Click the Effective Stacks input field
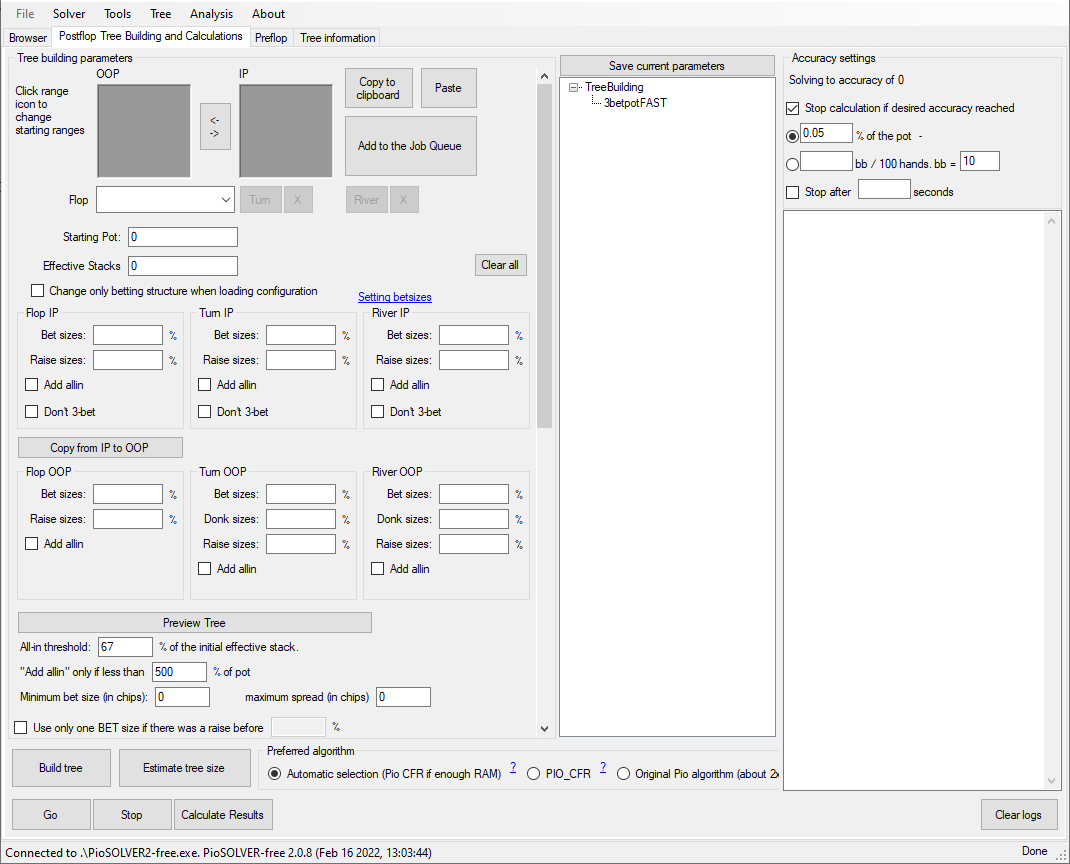This screenshot has height=864, width=1070. pyautogui.click(x=183, y=265)
